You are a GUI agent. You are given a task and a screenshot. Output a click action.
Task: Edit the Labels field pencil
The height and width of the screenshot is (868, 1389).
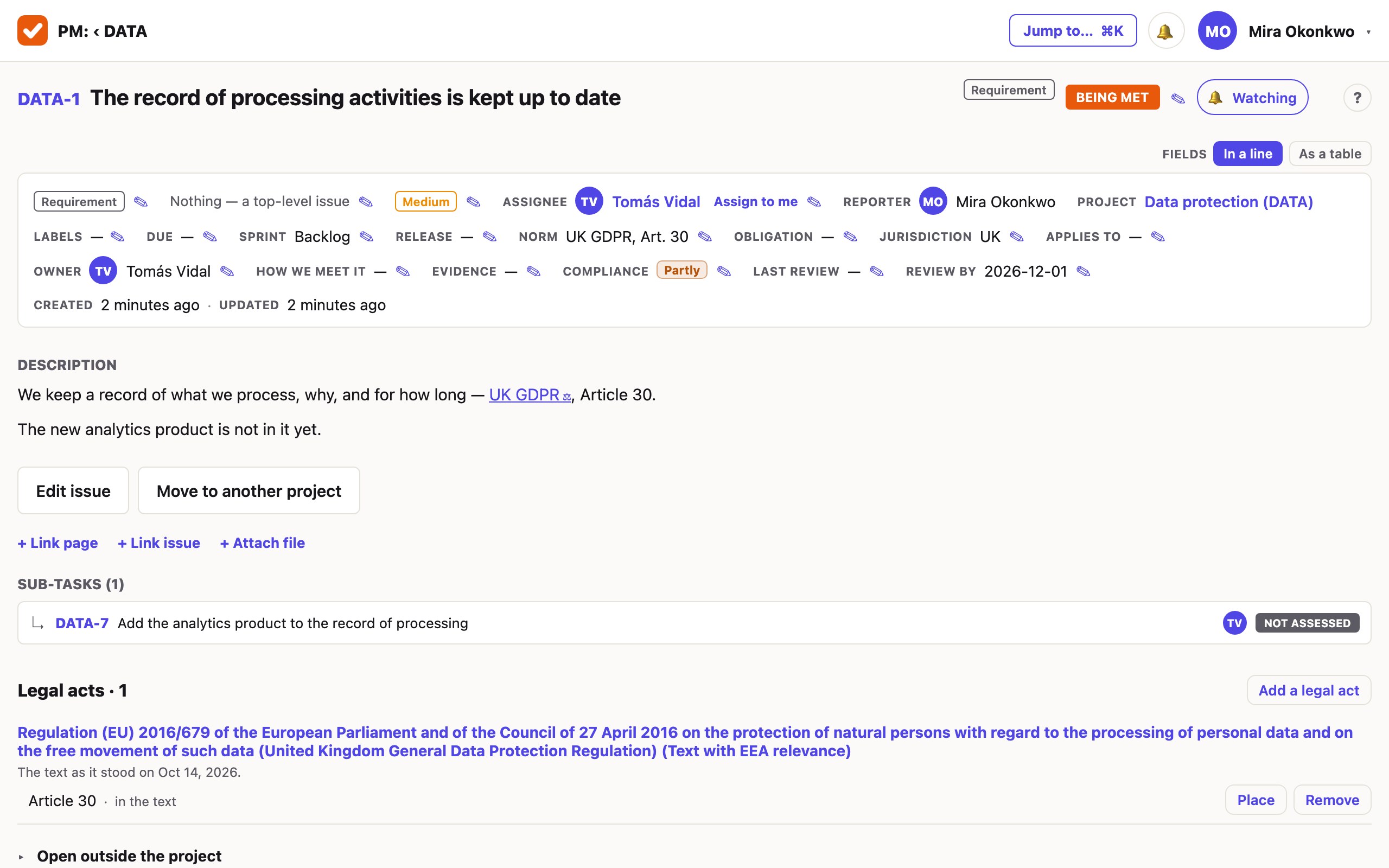pyautogui.click(x=117, y=237)
